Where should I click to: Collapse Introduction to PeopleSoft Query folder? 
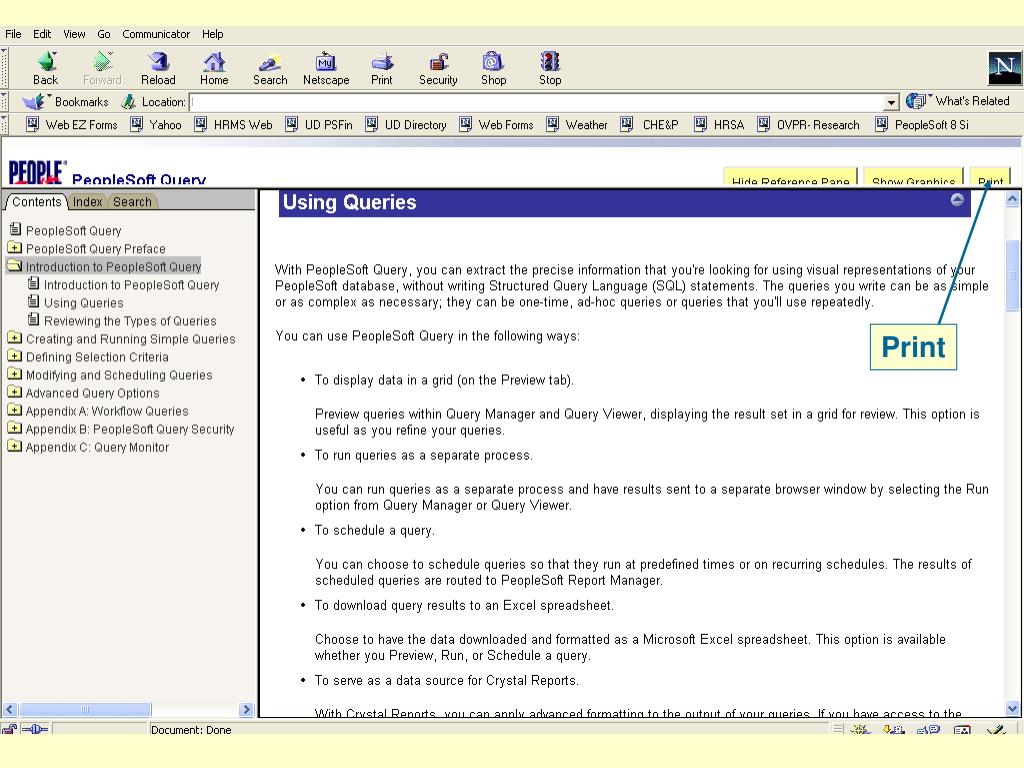(14, 266)
